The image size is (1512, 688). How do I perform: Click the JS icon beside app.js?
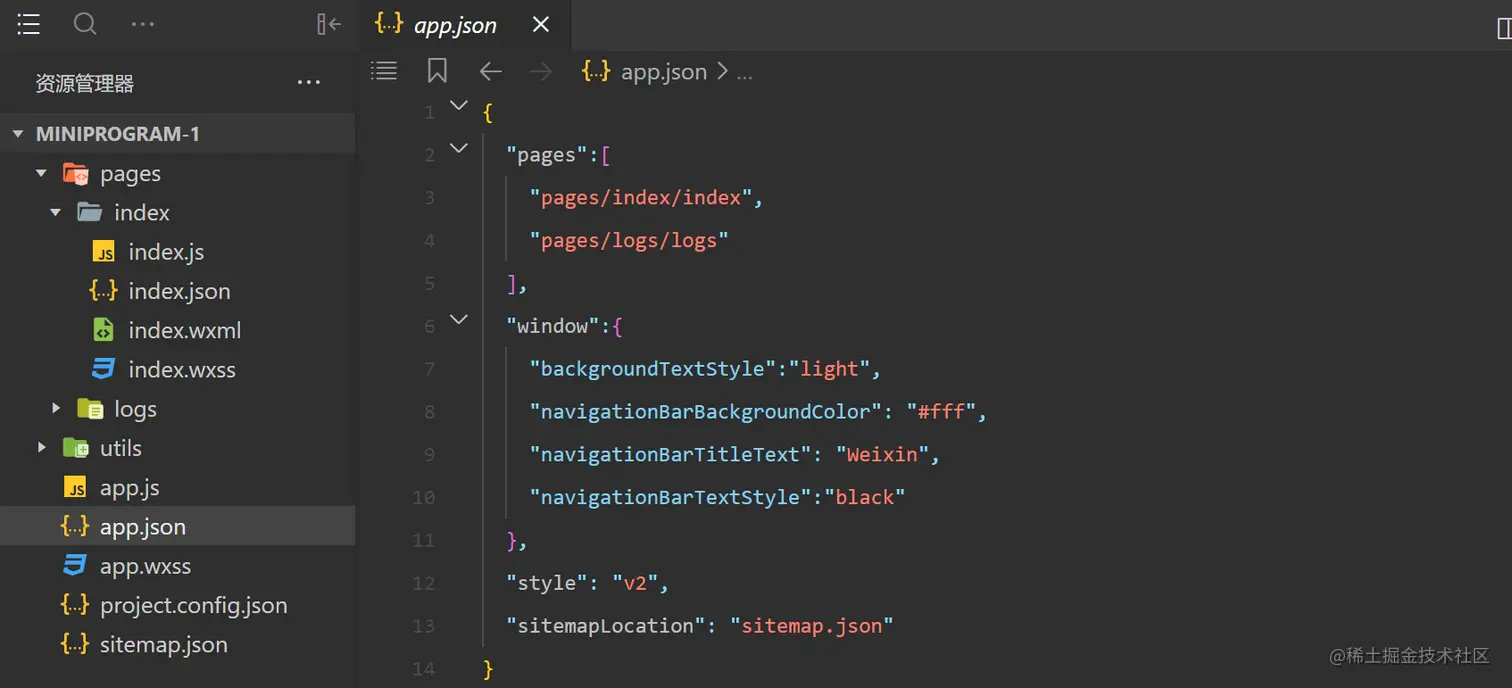coord(75,487)
